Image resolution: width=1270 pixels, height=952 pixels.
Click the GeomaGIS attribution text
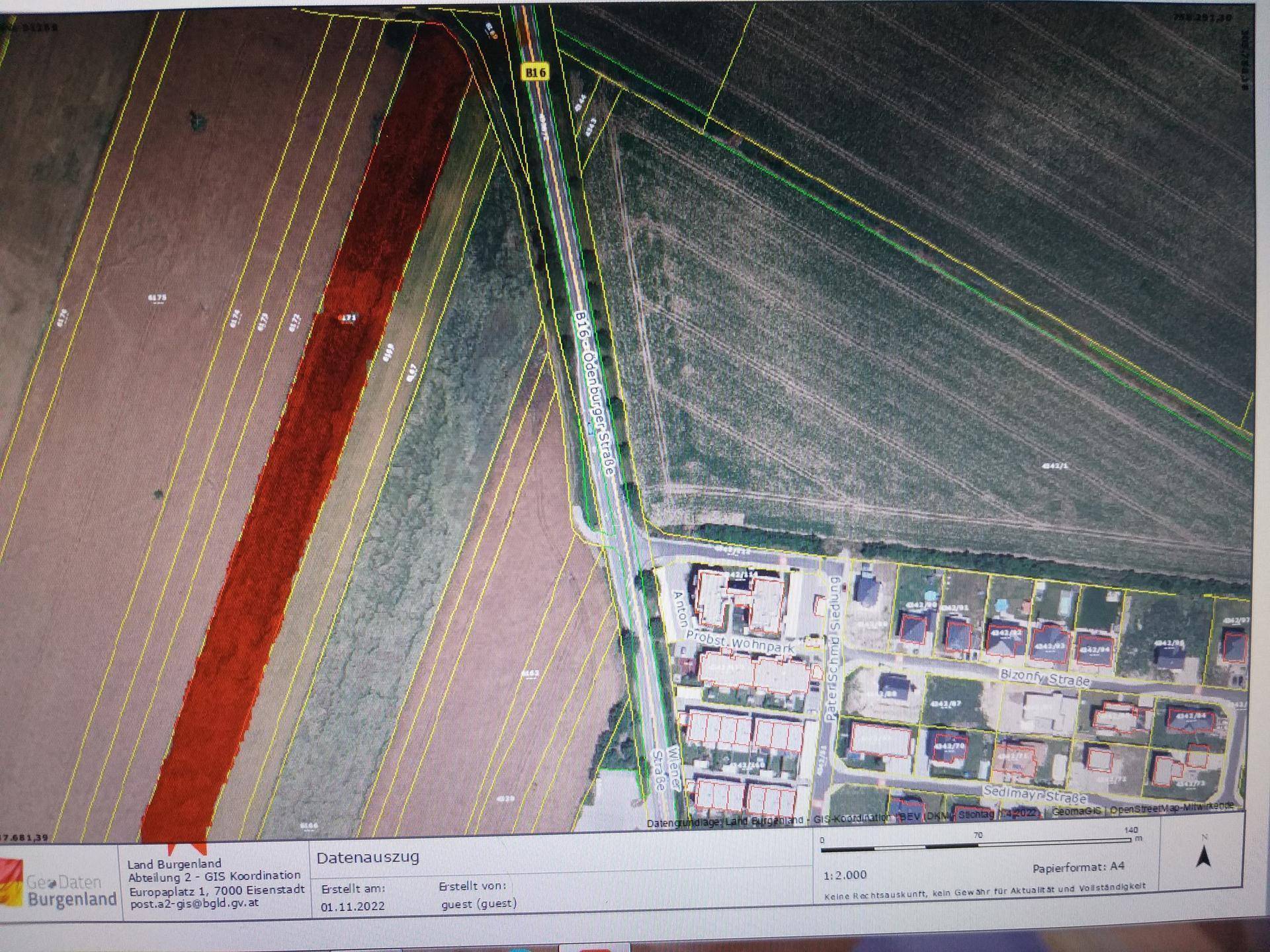click(1077, 811)
